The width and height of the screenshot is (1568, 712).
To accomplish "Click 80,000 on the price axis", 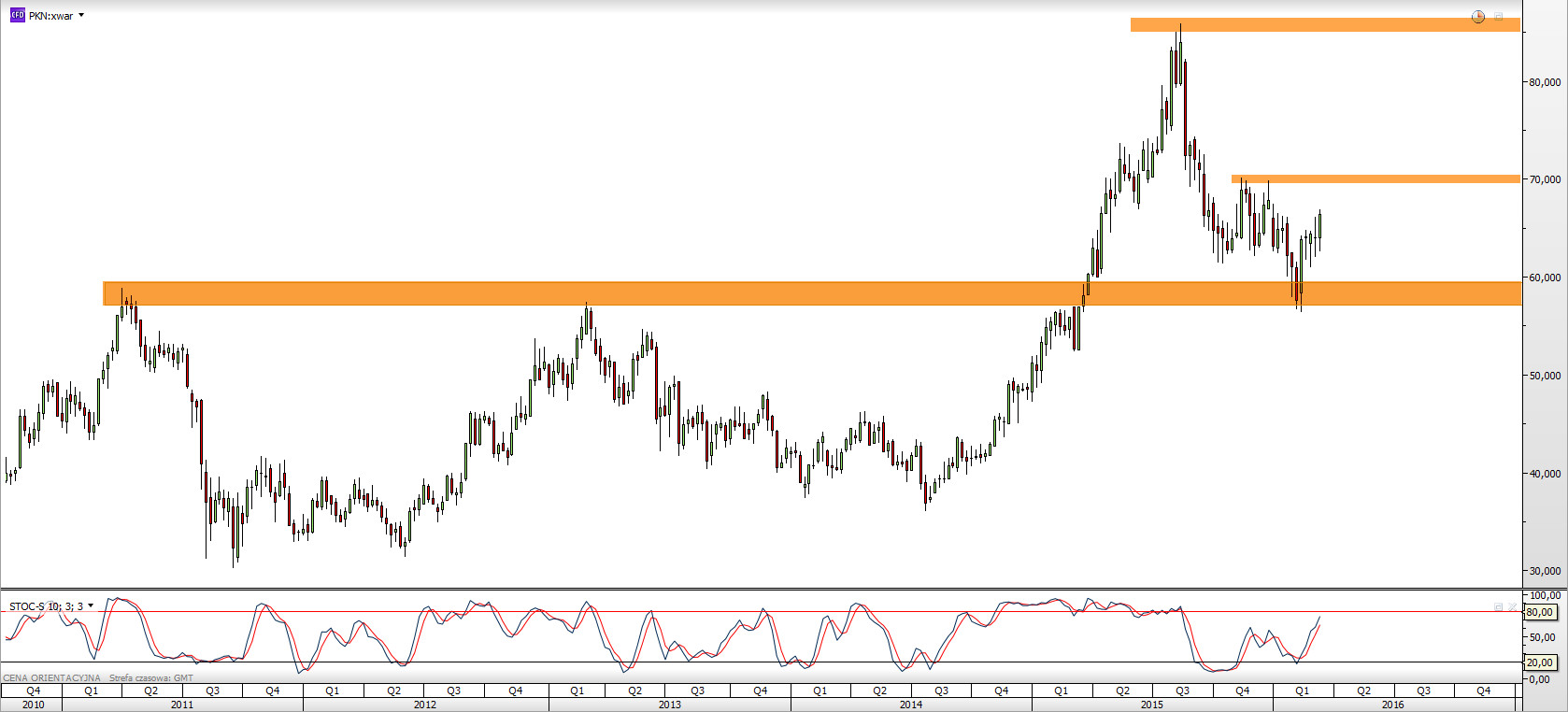I will [1545, 82].
